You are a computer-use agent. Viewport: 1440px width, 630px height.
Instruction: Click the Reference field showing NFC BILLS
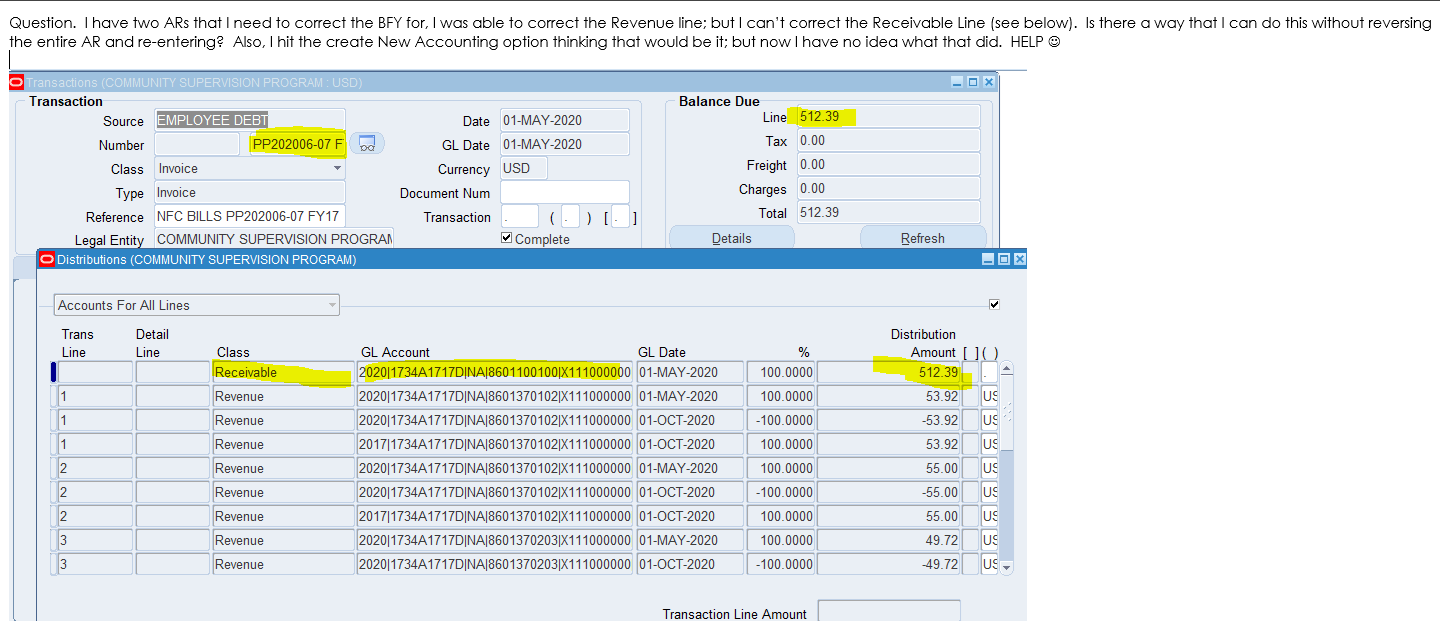pyautogui.click(x=249, y=214)
